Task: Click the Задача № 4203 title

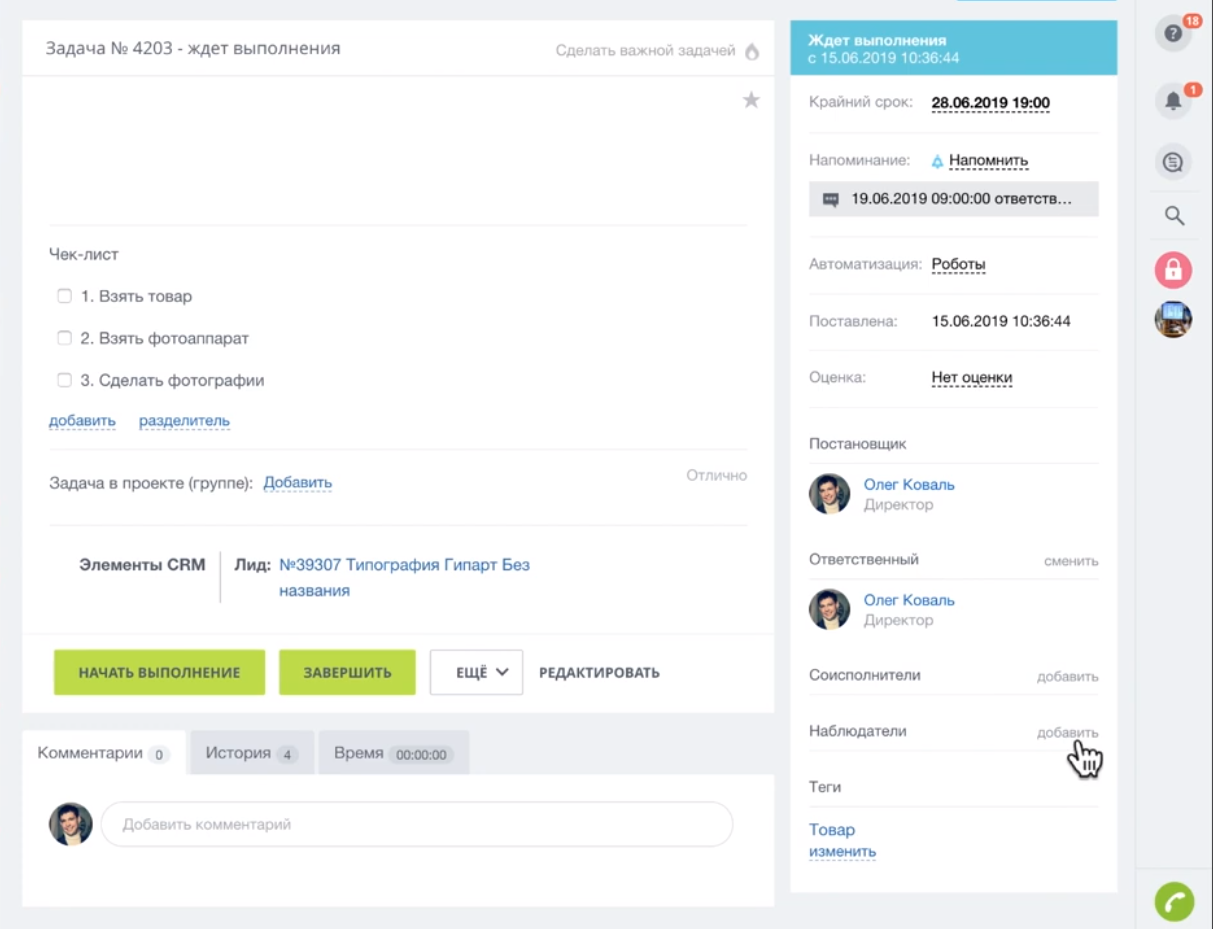Action: coord(193,48)
